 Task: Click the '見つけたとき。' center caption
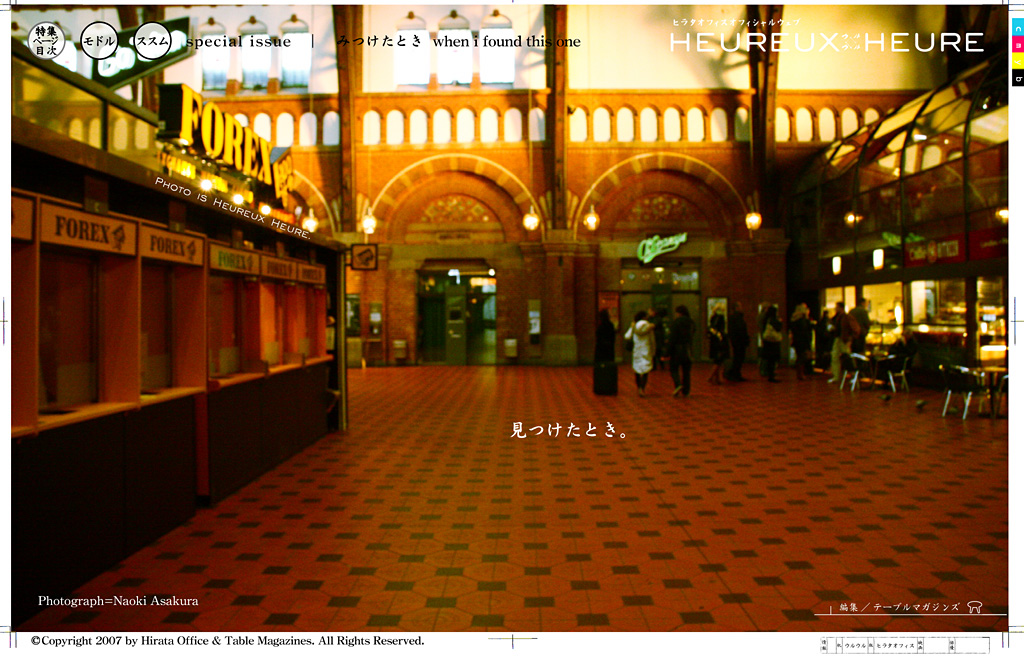tap(569, 430)
